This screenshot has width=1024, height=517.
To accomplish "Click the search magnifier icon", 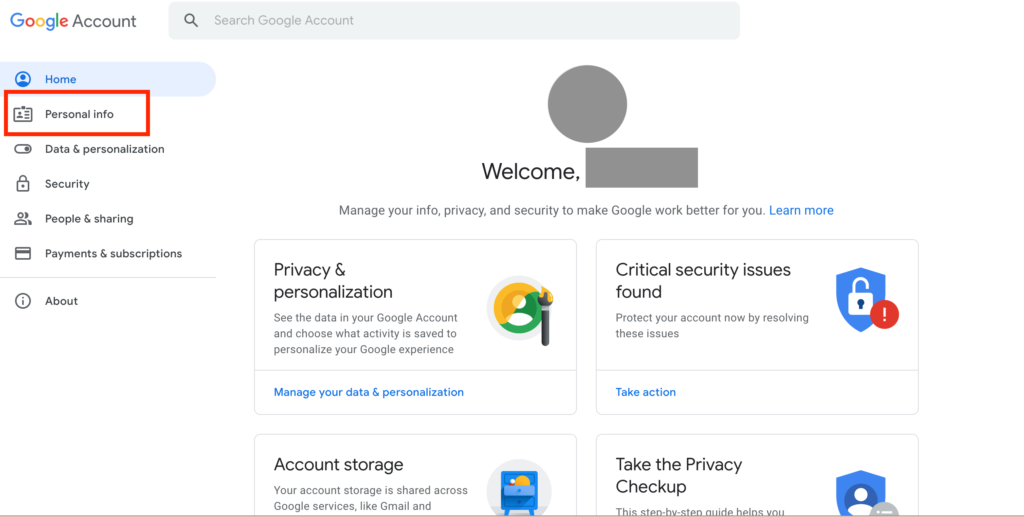I will [192, 20].
